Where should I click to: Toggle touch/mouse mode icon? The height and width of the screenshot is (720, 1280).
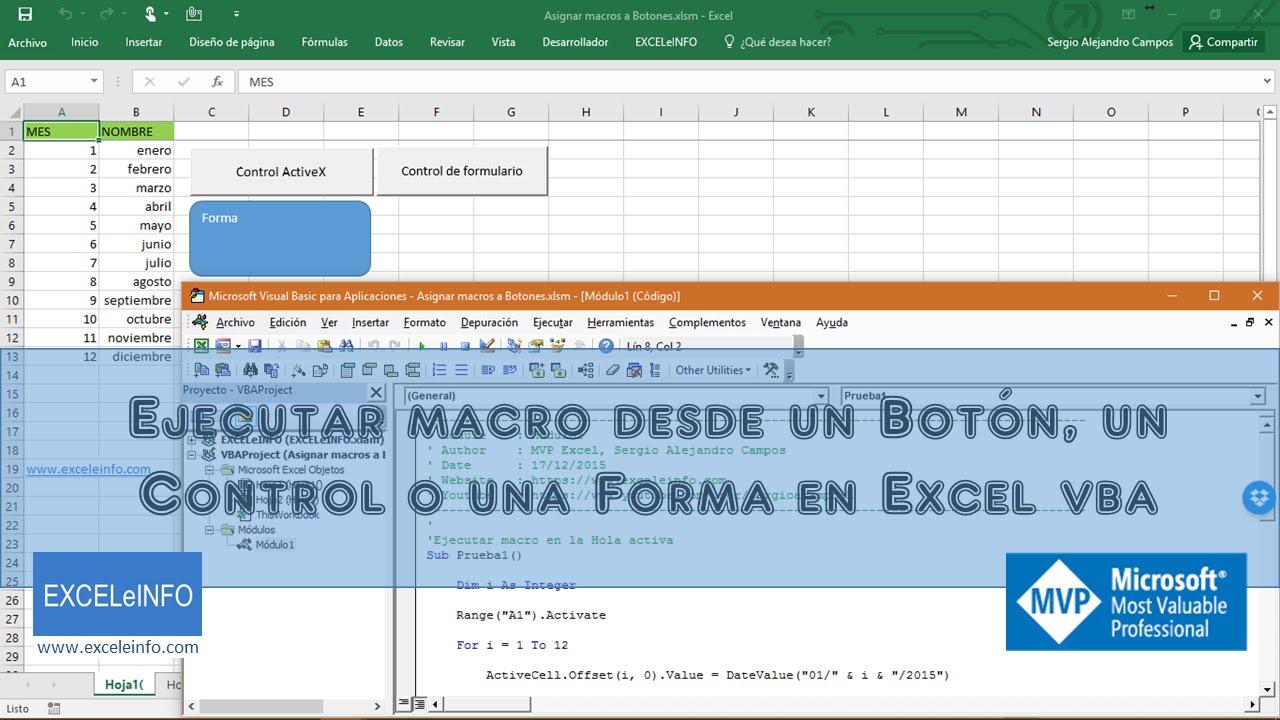click(150, 14)
